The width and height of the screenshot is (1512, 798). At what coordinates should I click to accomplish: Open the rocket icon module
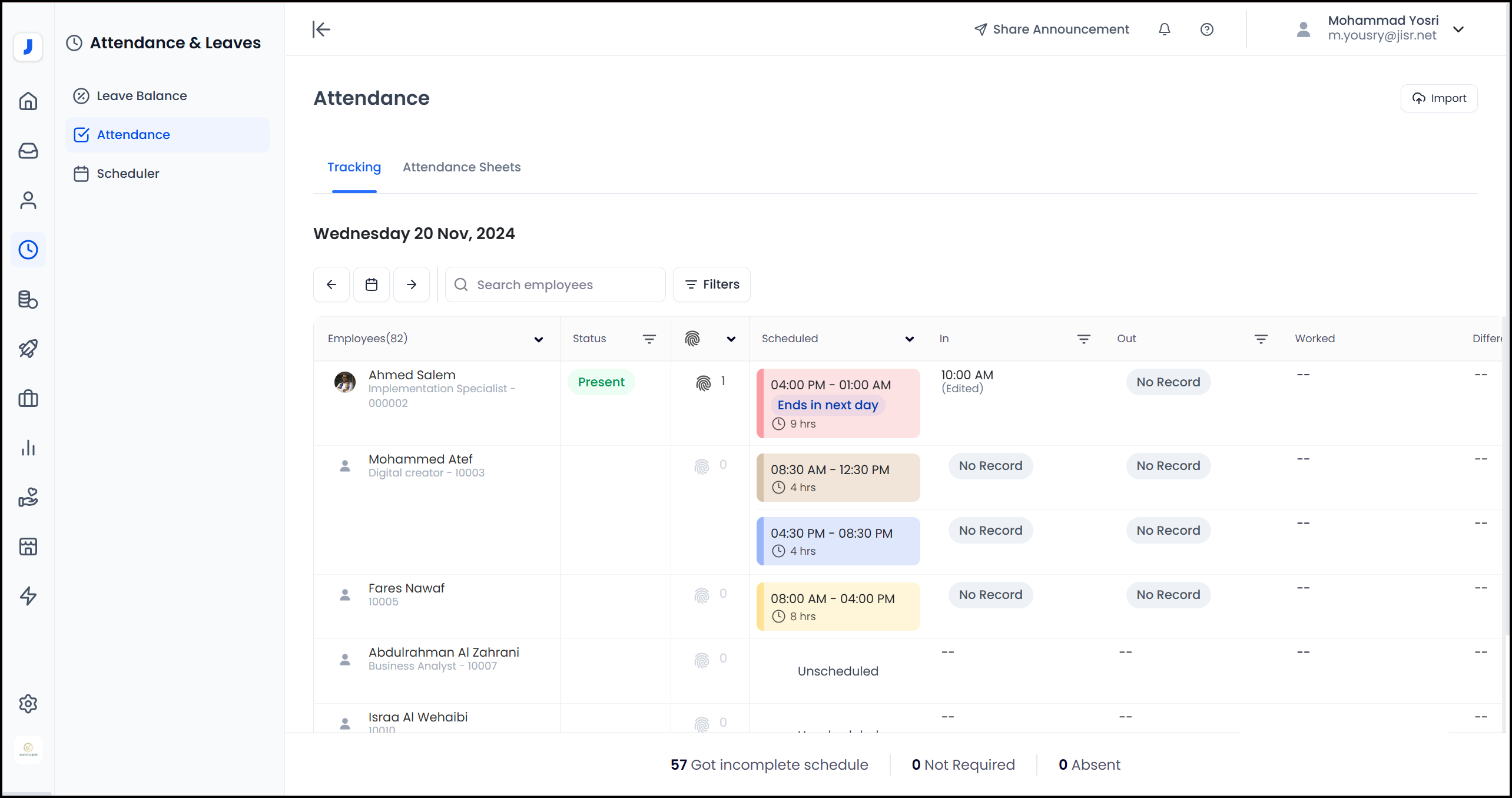(x=28, y=349)
